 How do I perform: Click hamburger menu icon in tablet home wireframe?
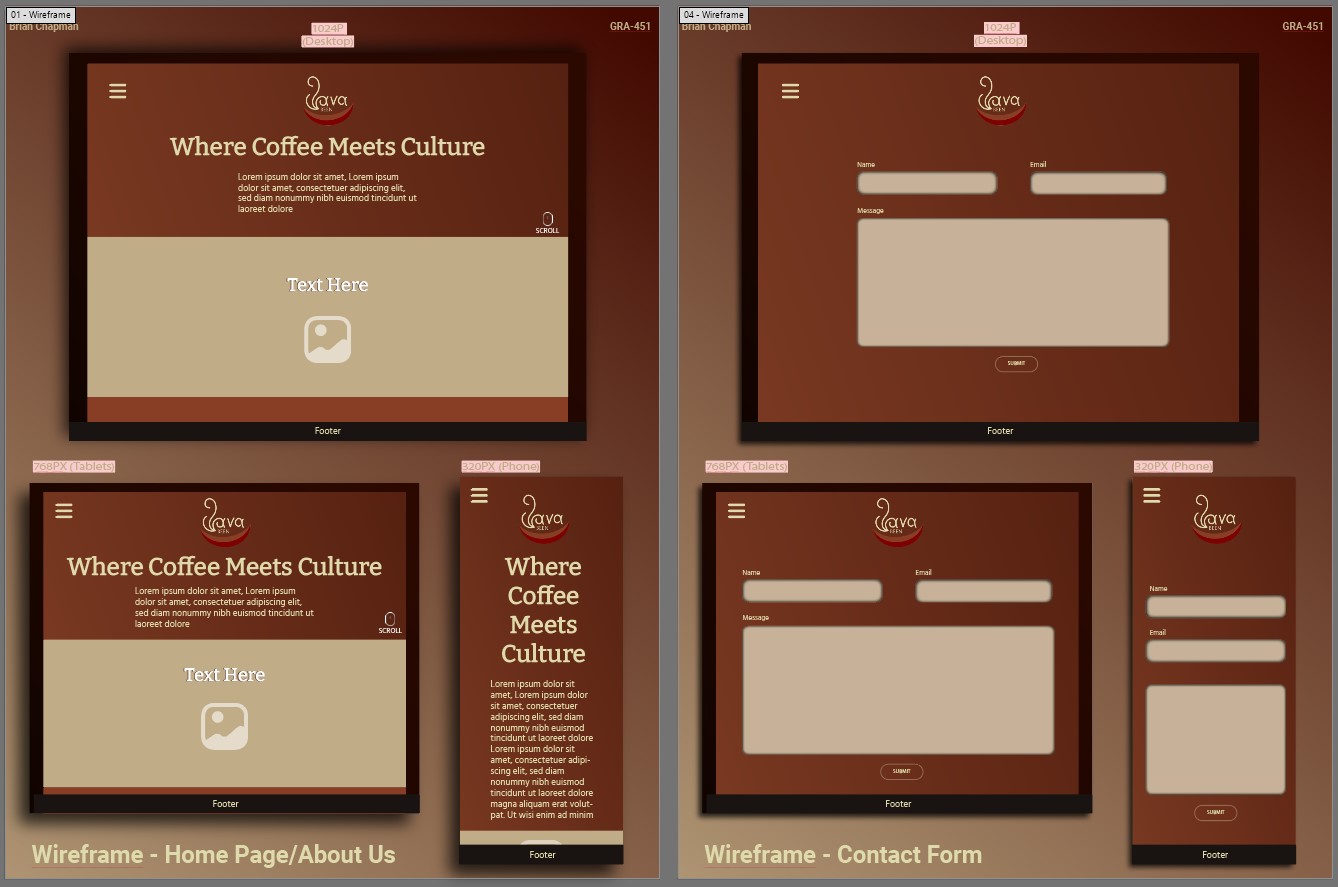[64, 511]
